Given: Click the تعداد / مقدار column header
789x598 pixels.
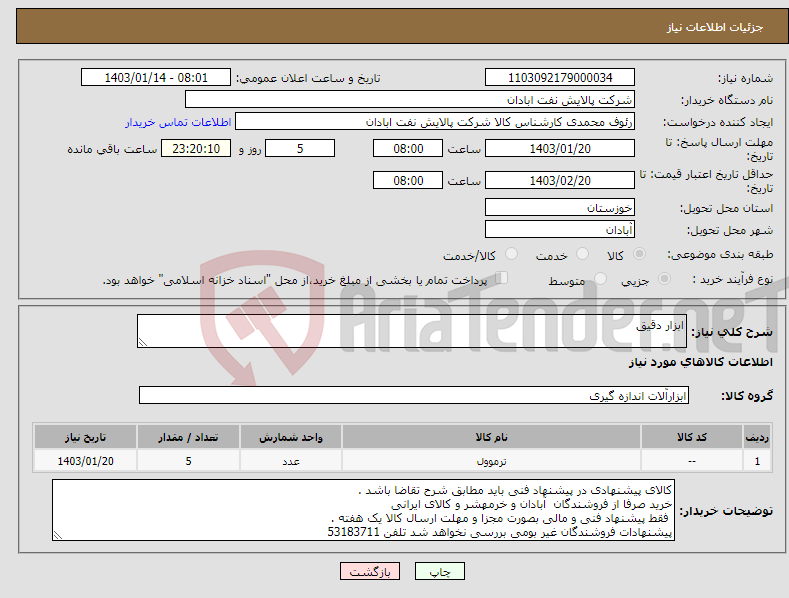Looking at the screenshot, I should pyautogui.click(x=188, y=437).
